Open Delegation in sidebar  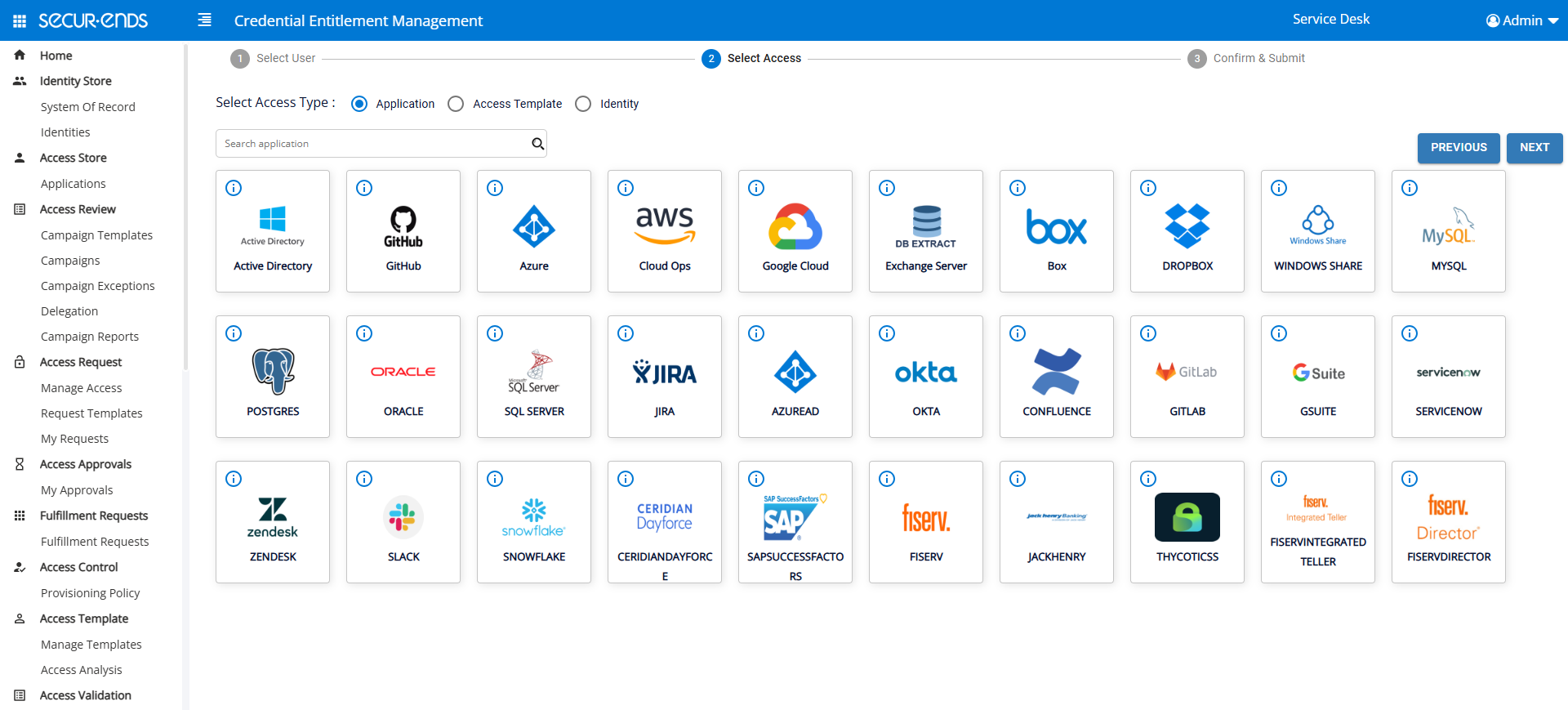point(69,311)
